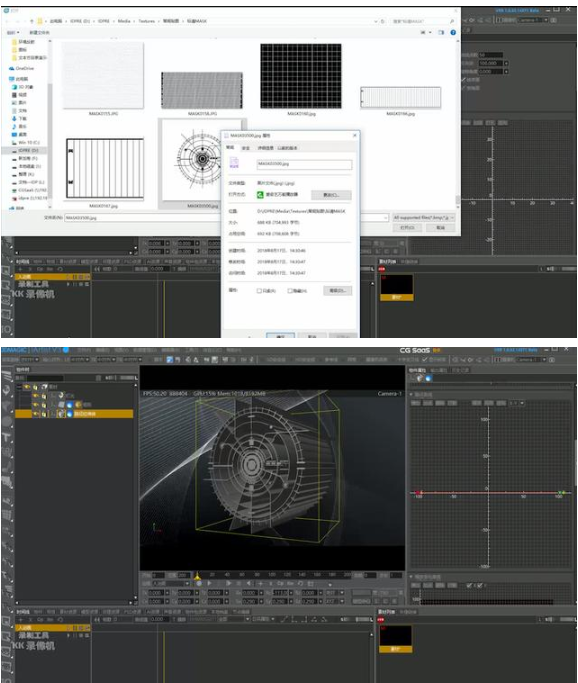Click blue sphere icon in right property panel
The width and height of the screenshot is (578, 683).
[428, 378]
